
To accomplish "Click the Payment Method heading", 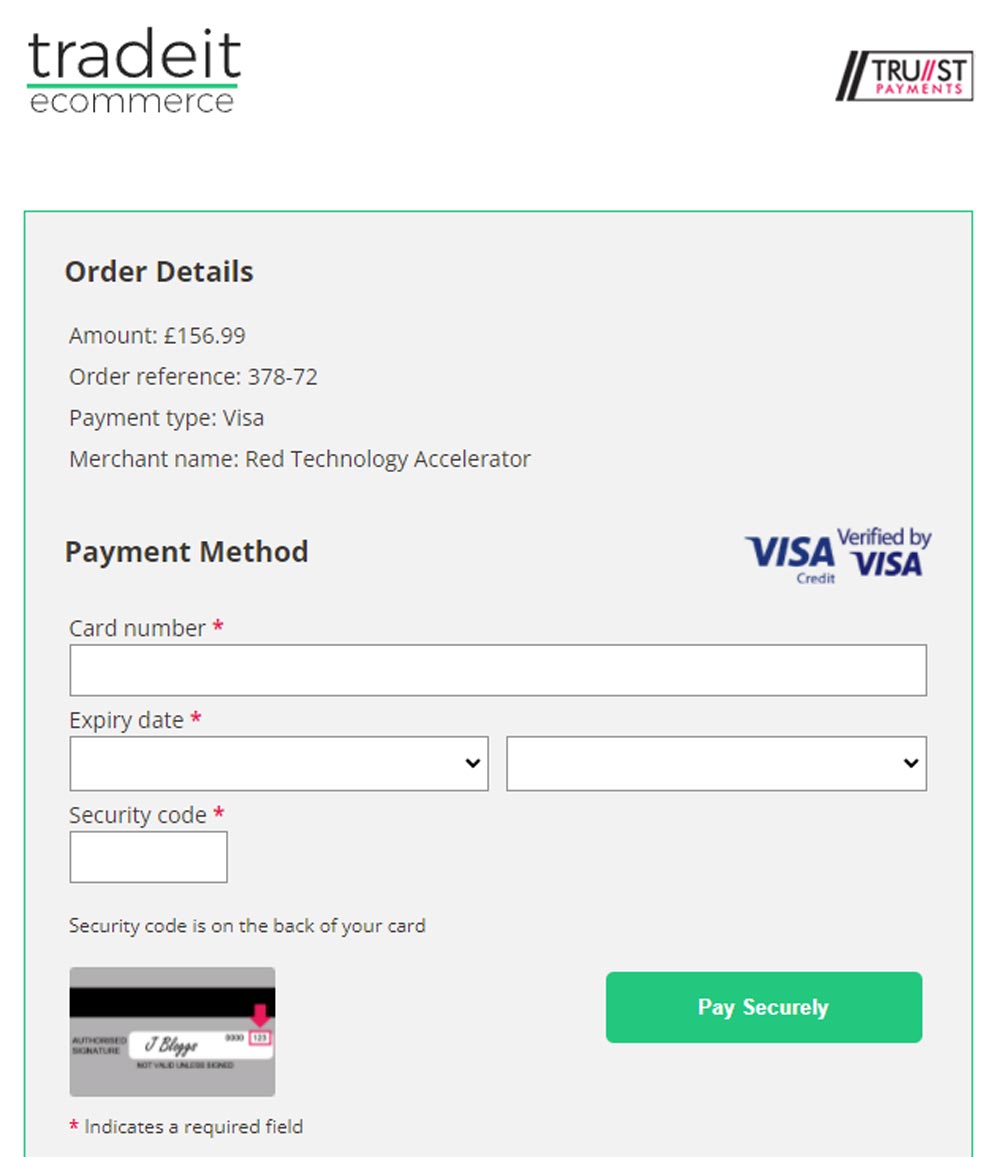I will [x=186, y=552].
